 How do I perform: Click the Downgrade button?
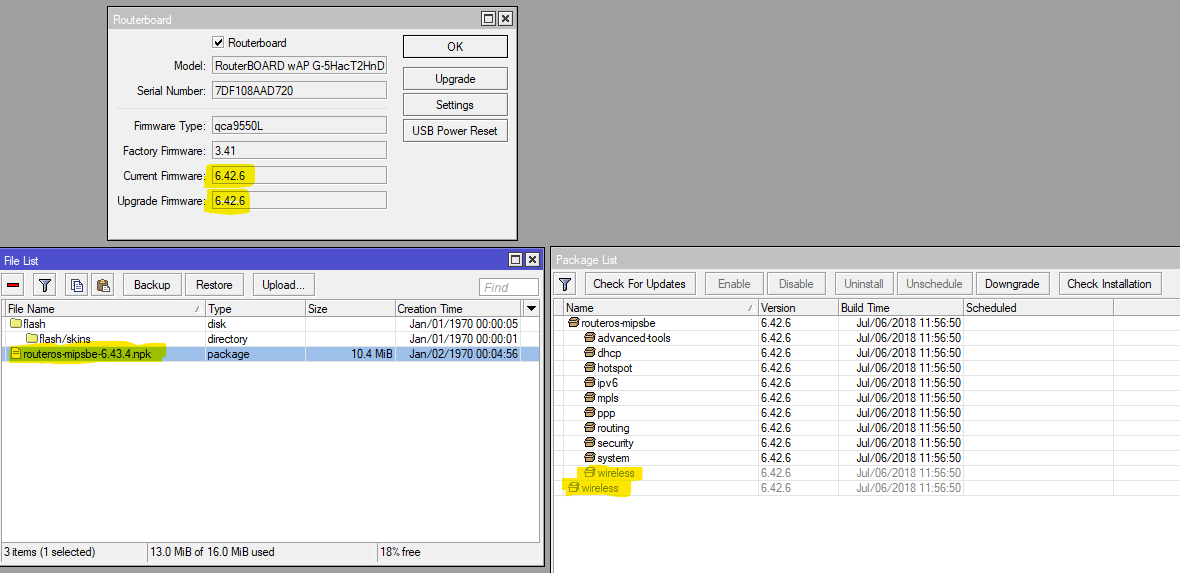(x=1012, y=284)
